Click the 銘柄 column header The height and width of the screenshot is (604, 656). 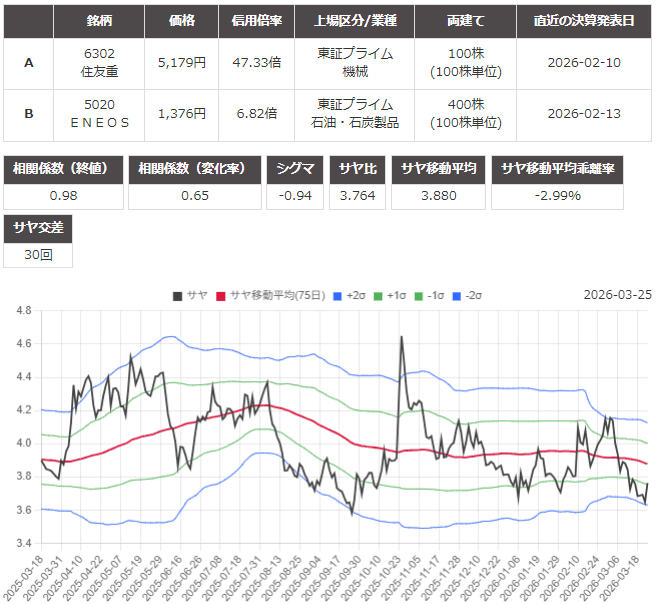coord(100,20)
